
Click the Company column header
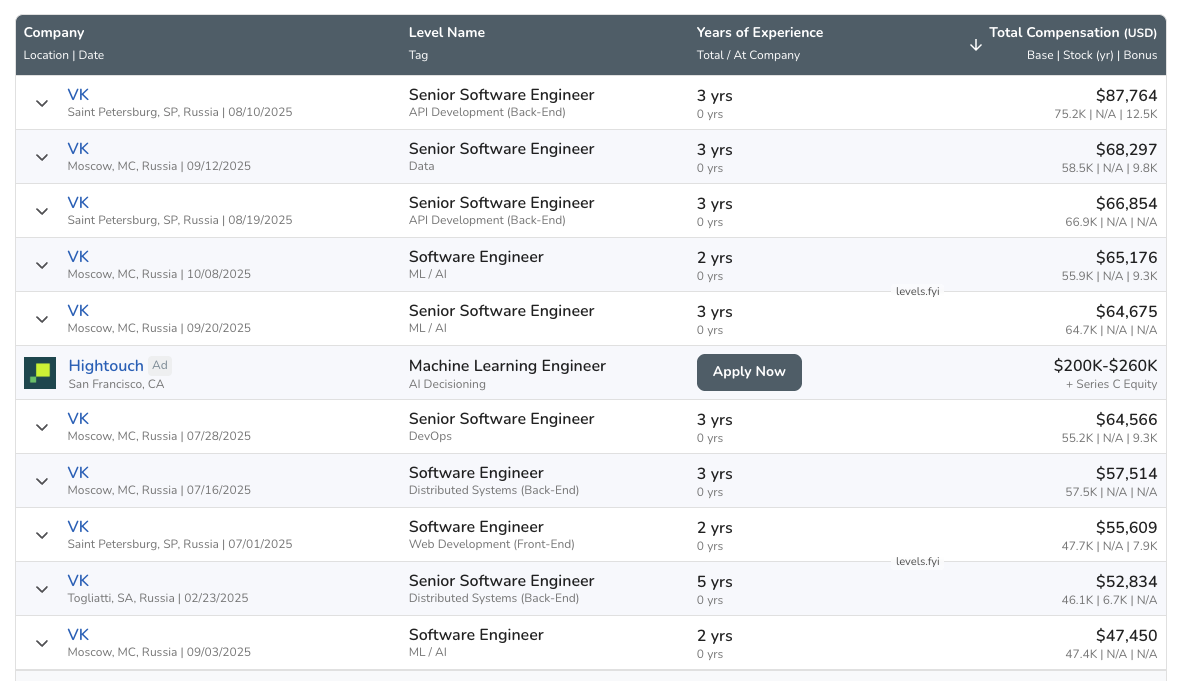[x=54, y=33]
